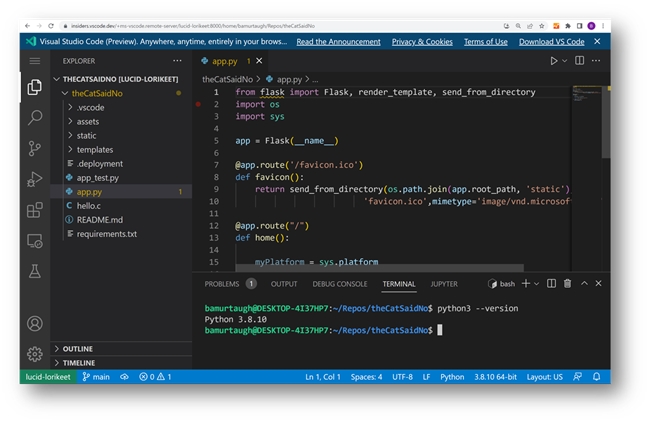Open the Search view icon
Image resolution: width=650 pixels, height=423 pixels.
coord(35,117)
